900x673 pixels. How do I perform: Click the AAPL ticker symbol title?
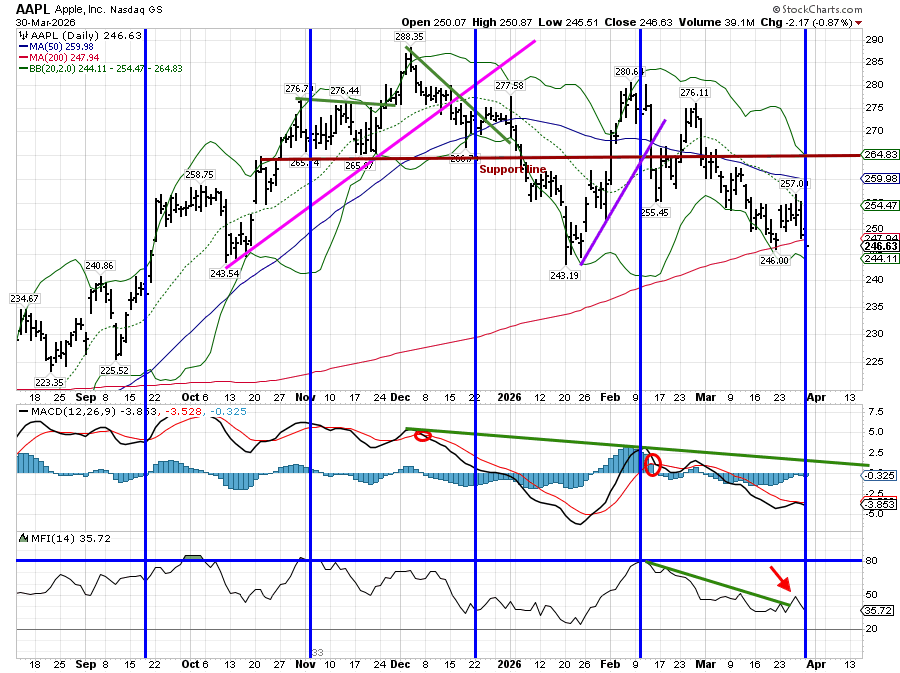coord(34,7)
